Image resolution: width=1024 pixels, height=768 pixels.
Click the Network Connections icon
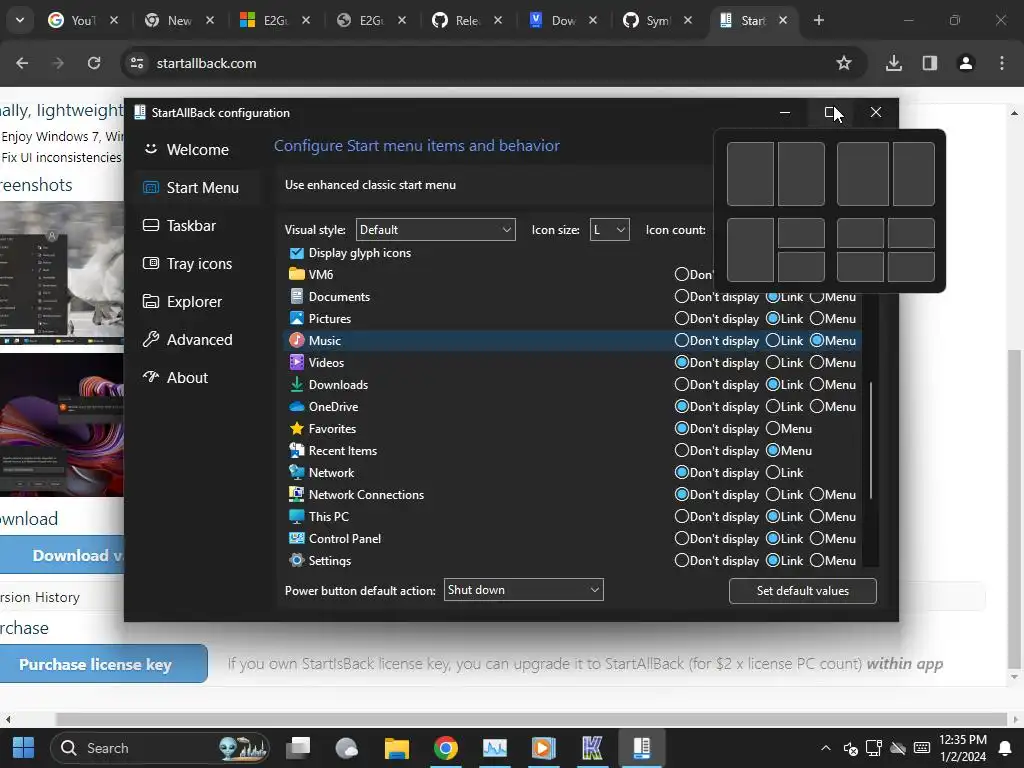click(x=296, y=494)
